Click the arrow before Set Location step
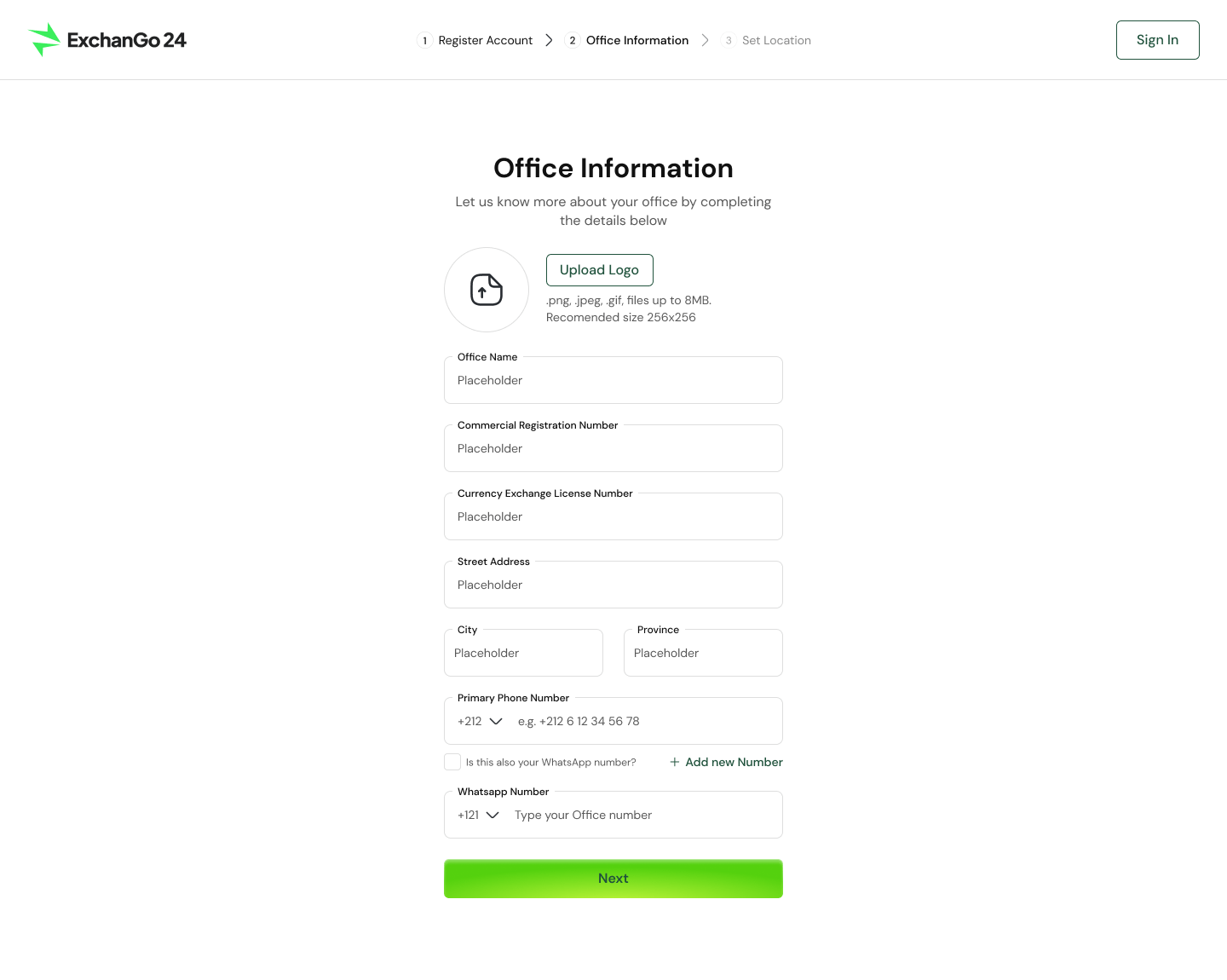The width and height of the screenshot is (1227, 980). [x=705, y=40]
